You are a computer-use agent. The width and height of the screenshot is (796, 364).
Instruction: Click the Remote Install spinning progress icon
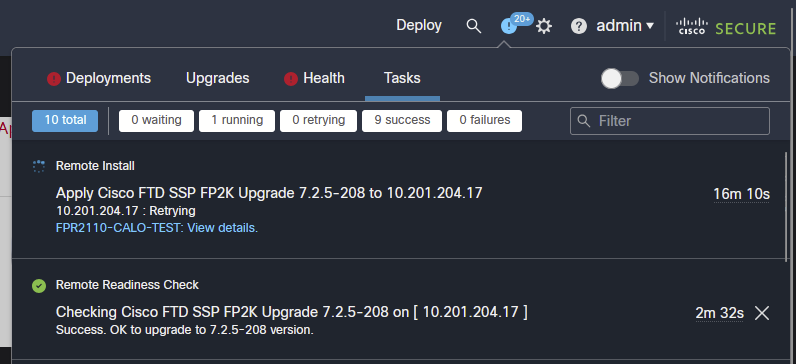tap(39, 166)
